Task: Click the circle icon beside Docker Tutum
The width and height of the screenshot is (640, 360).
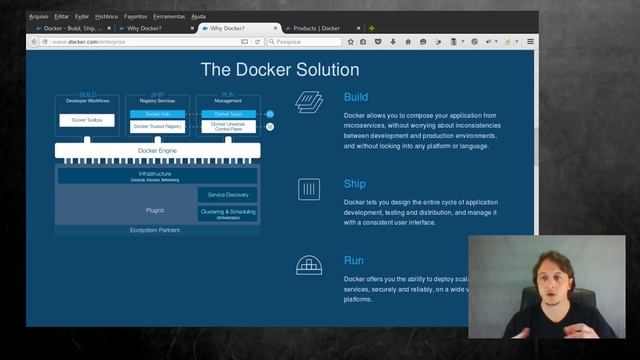Action: (x=270, y=114)
